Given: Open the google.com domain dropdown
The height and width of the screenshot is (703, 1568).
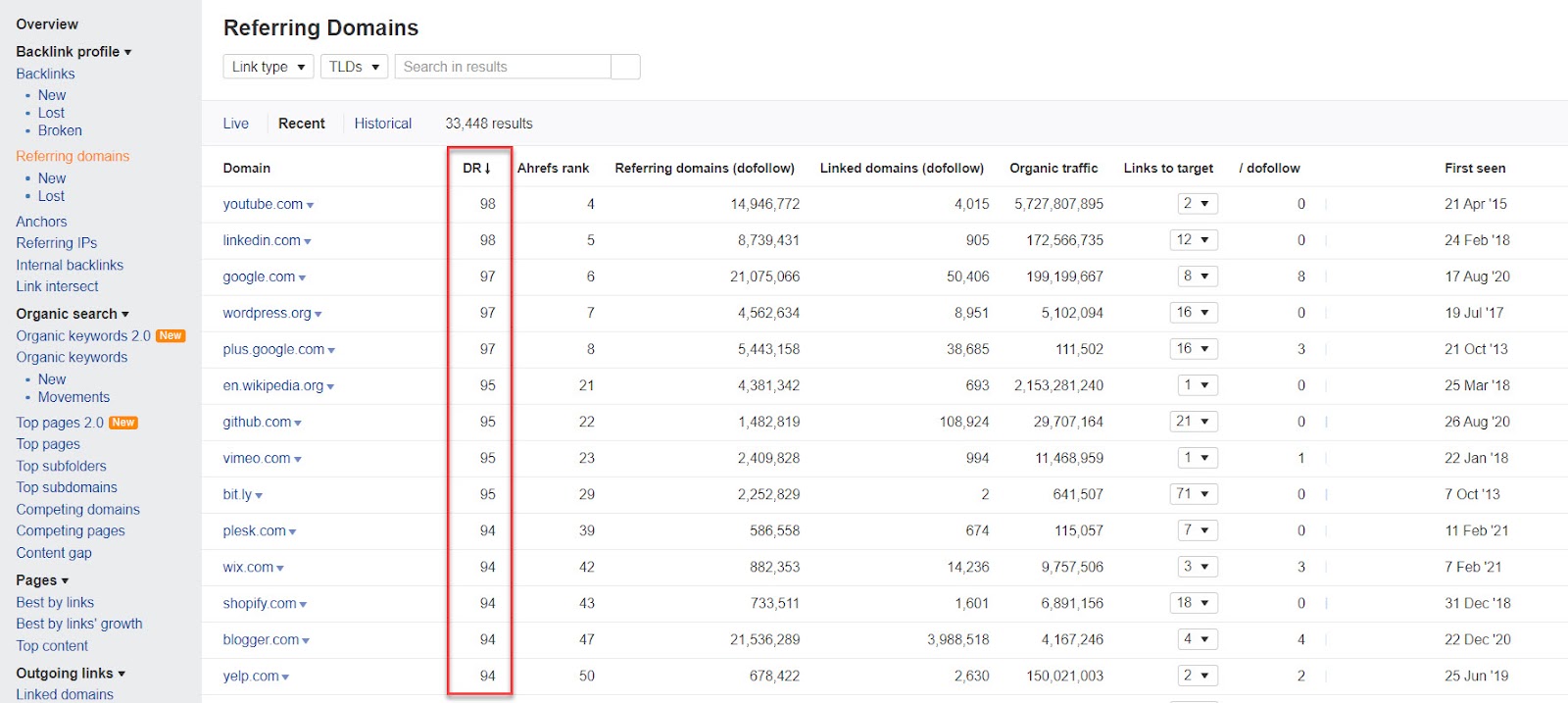Looking at the screenshot, I should (x=302, y=277).
